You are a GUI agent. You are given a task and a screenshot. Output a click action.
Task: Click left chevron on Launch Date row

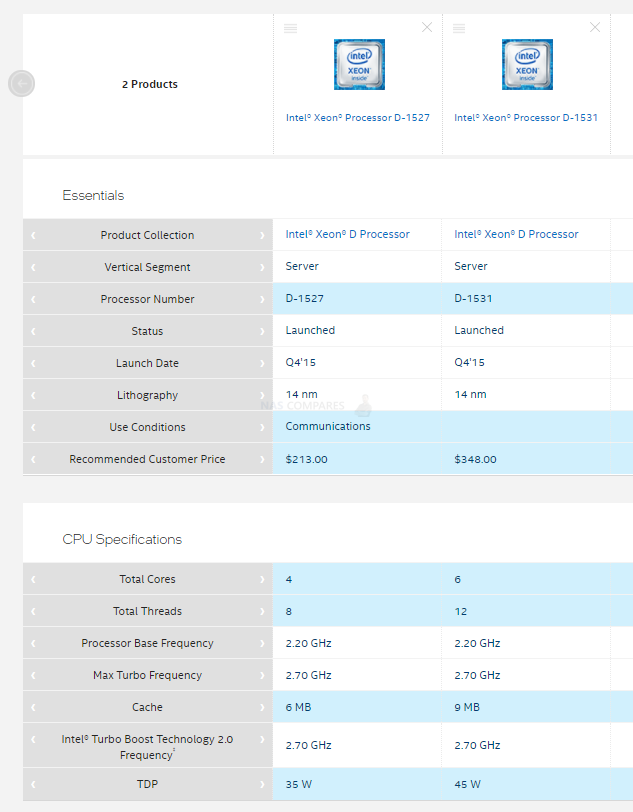point(33,364)
